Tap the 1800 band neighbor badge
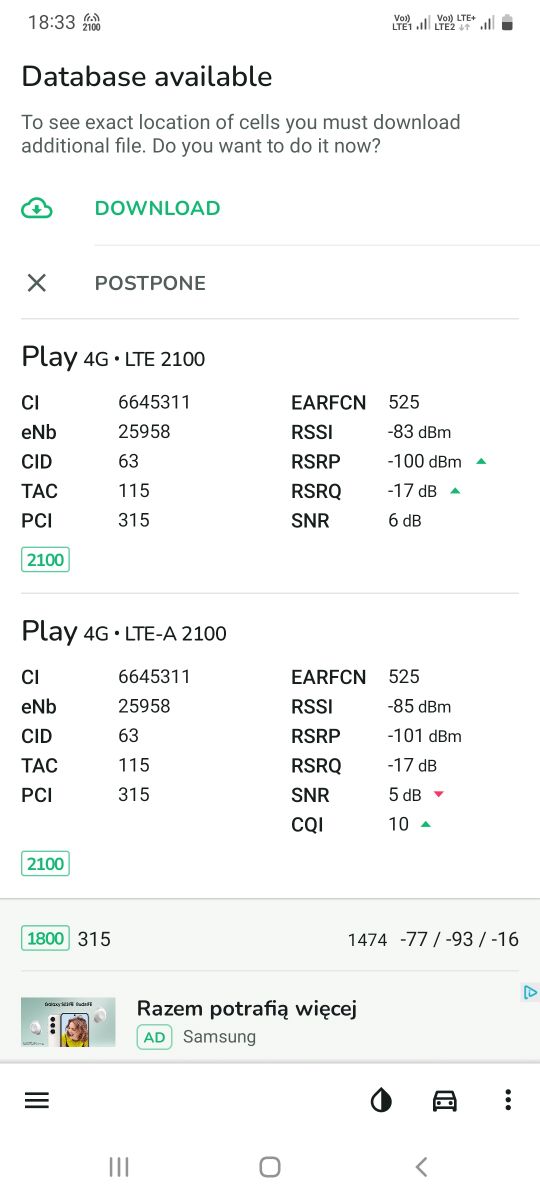 45,939
